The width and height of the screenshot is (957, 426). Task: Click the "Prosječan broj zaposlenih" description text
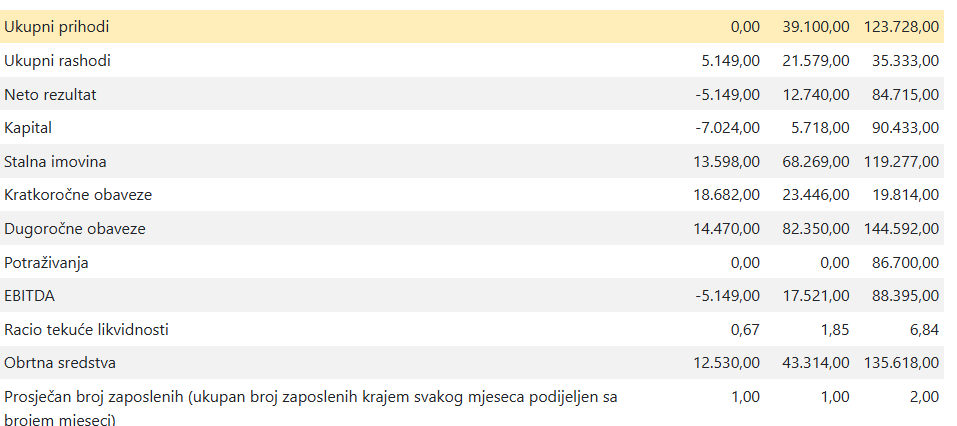310,397
